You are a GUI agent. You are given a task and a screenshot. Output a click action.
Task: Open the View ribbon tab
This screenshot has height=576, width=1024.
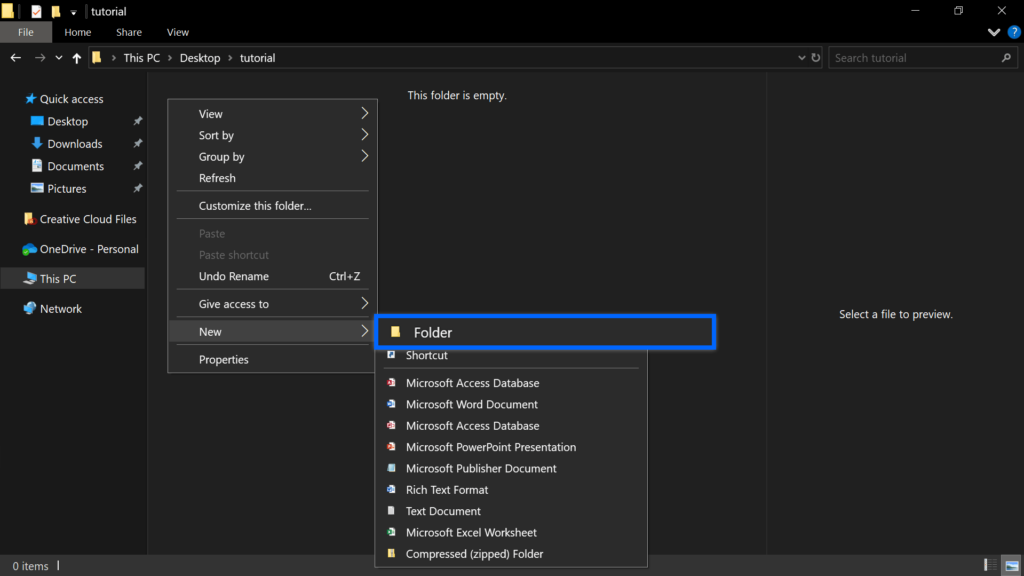click(x=178, y=32)
